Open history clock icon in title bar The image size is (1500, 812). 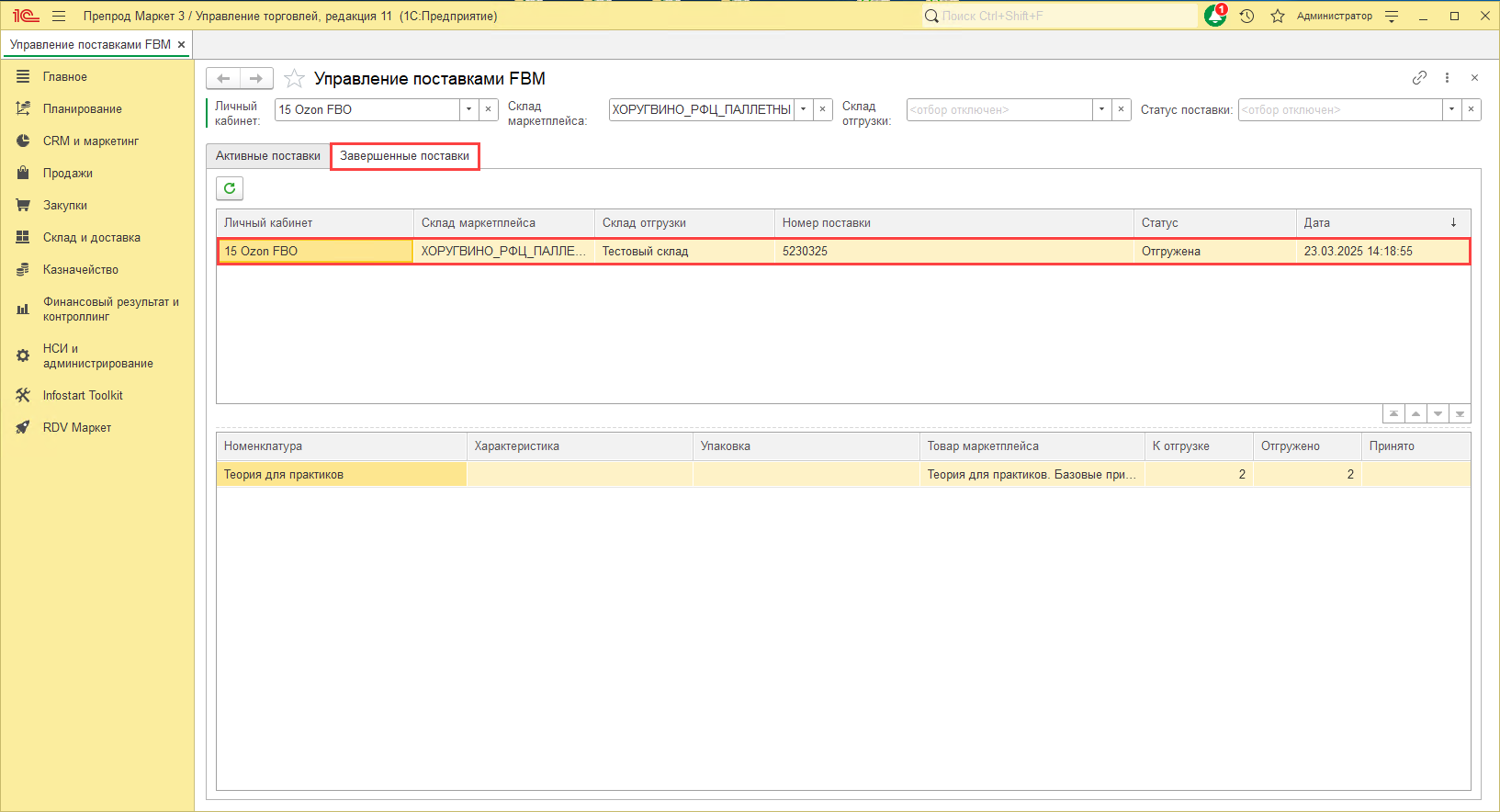click(1246, 16)
